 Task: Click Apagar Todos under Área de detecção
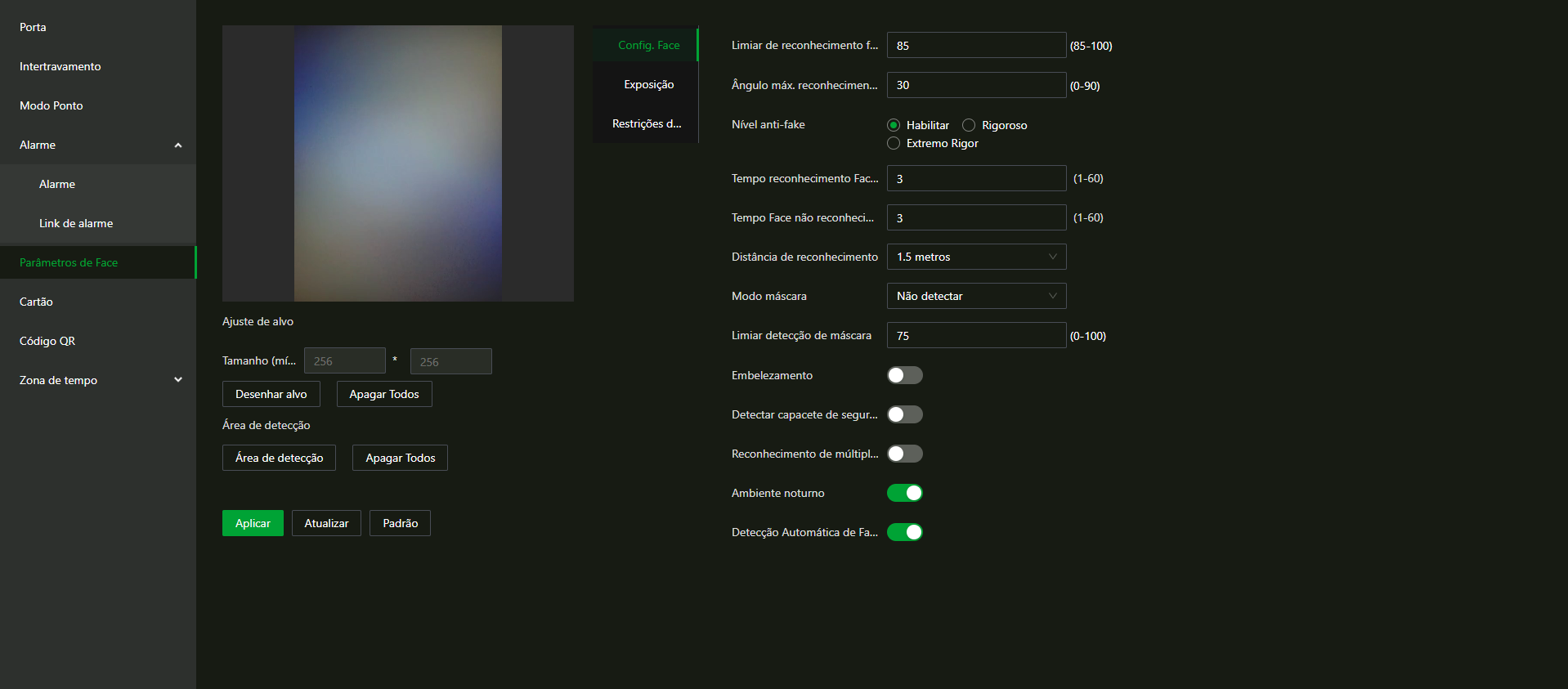[x=400, y=458]
